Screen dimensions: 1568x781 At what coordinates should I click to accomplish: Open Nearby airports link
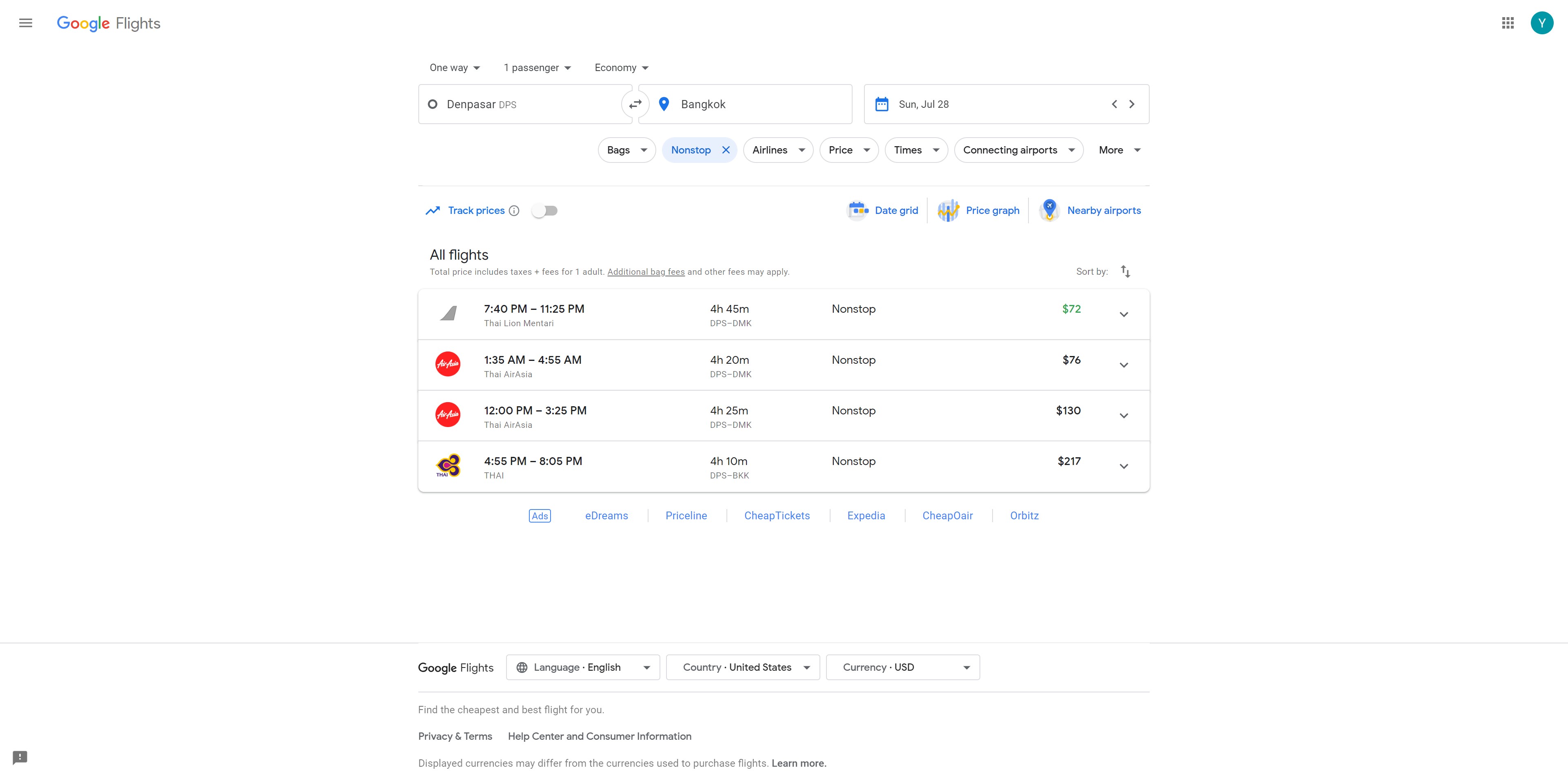[1104, 211]
